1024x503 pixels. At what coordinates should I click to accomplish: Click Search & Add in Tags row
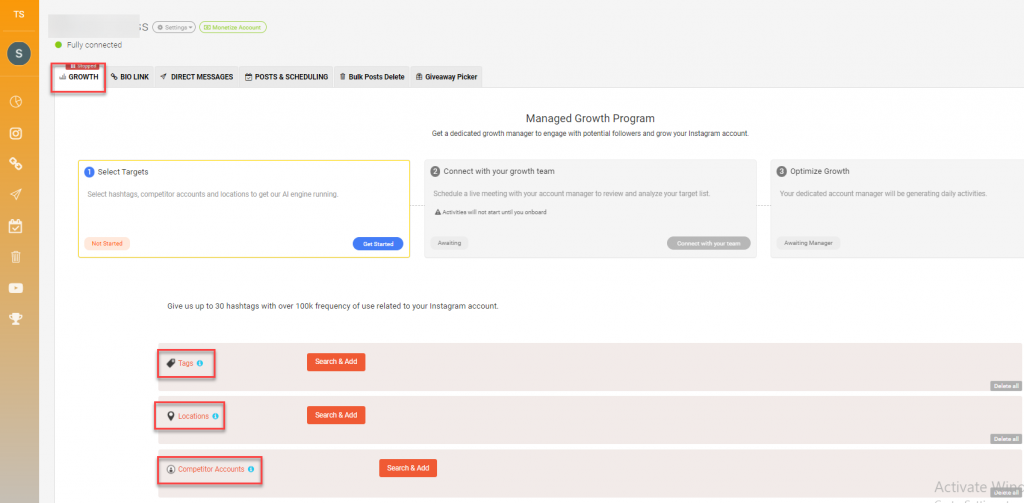[x=336, y=362]
